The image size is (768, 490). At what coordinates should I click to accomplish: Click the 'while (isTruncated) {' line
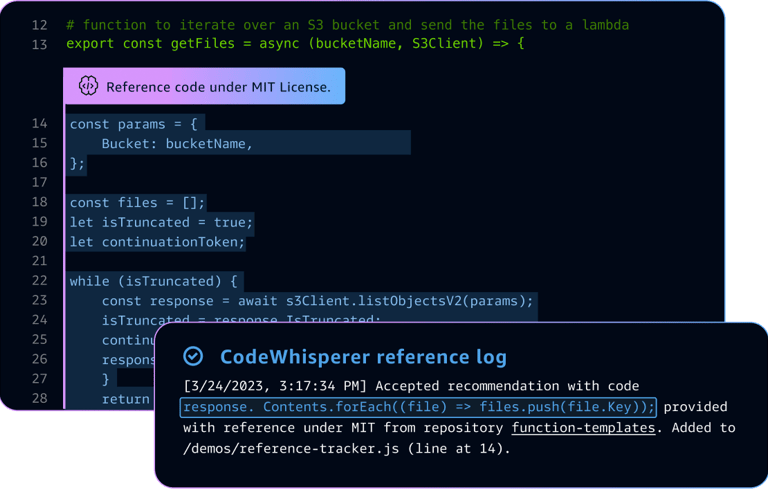tap(153, 281)
